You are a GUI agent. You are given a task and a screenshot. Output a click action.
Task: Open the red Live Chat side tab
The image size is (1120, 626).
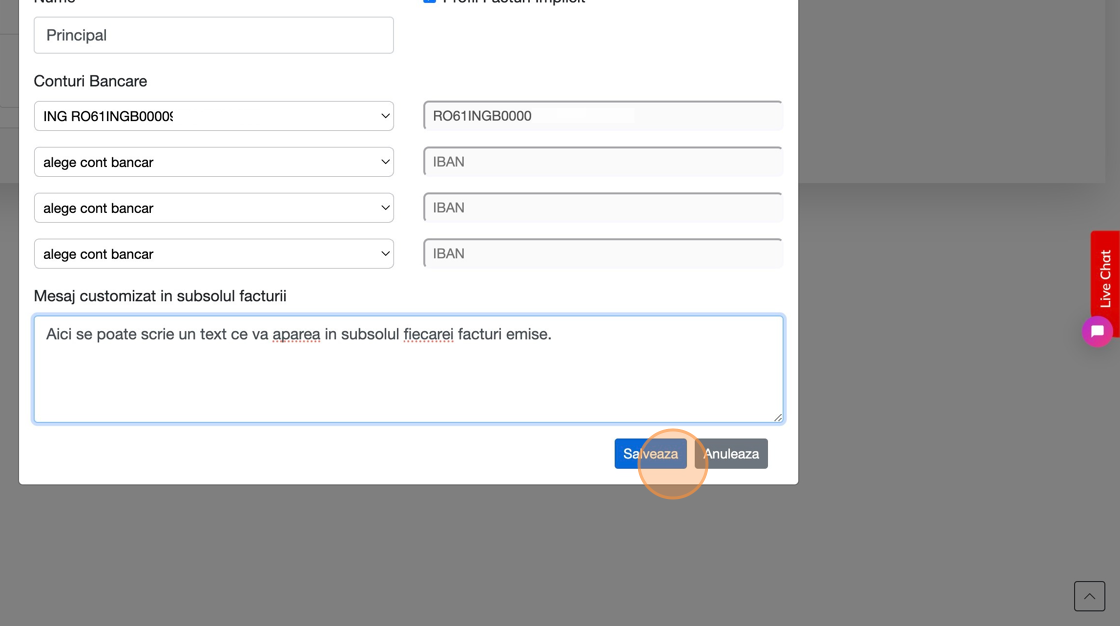point(1105,277)
